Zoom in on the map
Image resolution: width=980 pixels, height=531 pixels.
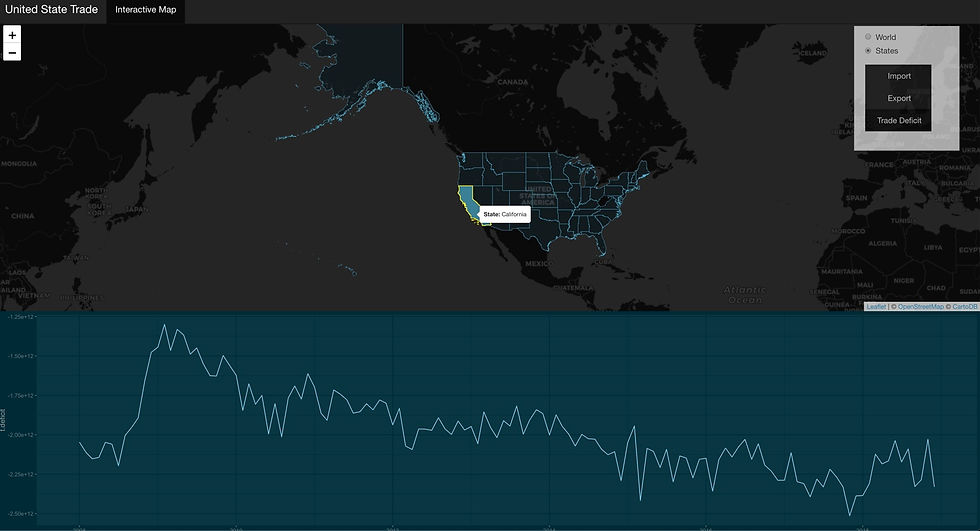(x=12, y=35)
